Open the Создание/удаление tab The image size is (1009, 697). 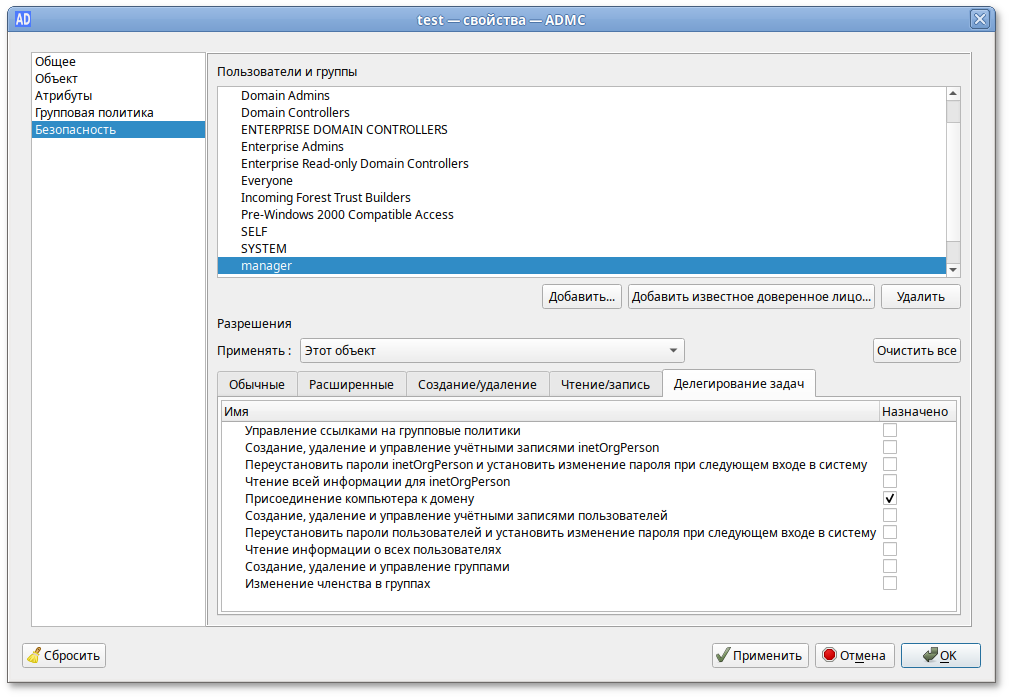click(x=477, y=384)
